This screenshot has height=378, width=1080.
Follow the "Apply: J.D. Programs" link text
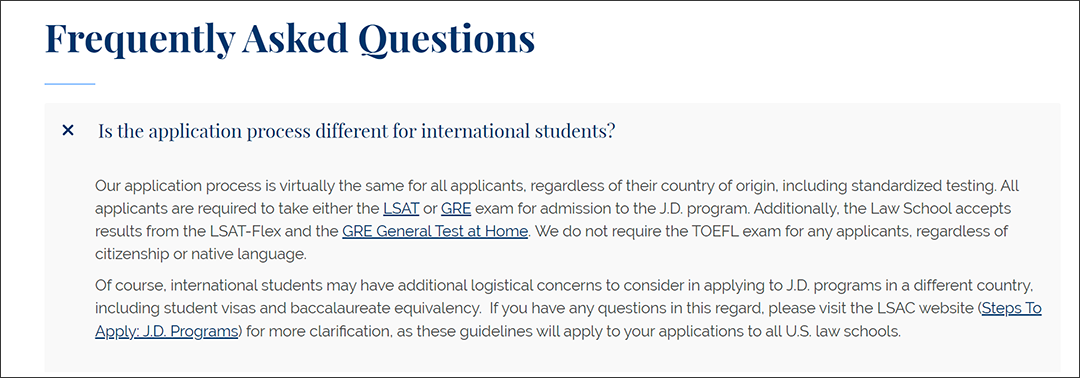[166, 330]
